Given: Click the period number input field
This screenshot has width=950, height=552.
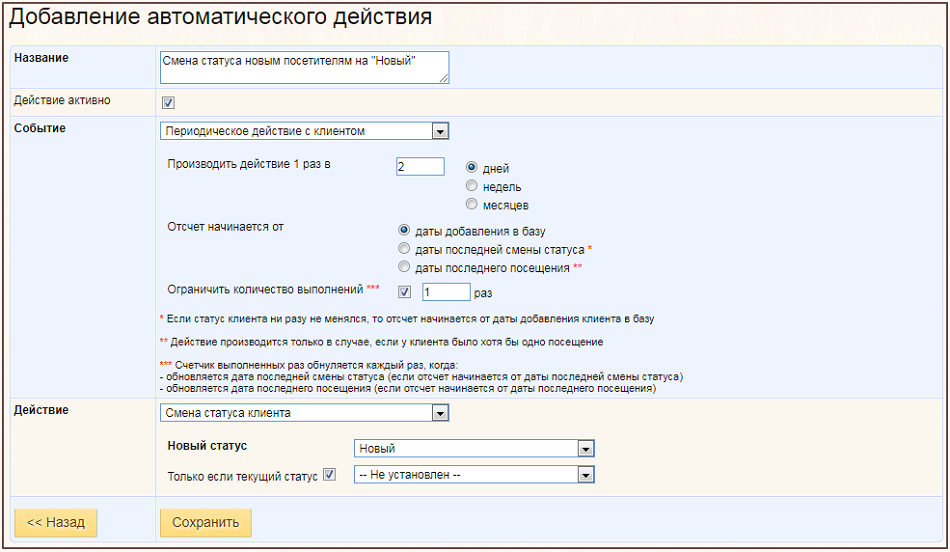Looking at the screenshot, I should (420, 167).
